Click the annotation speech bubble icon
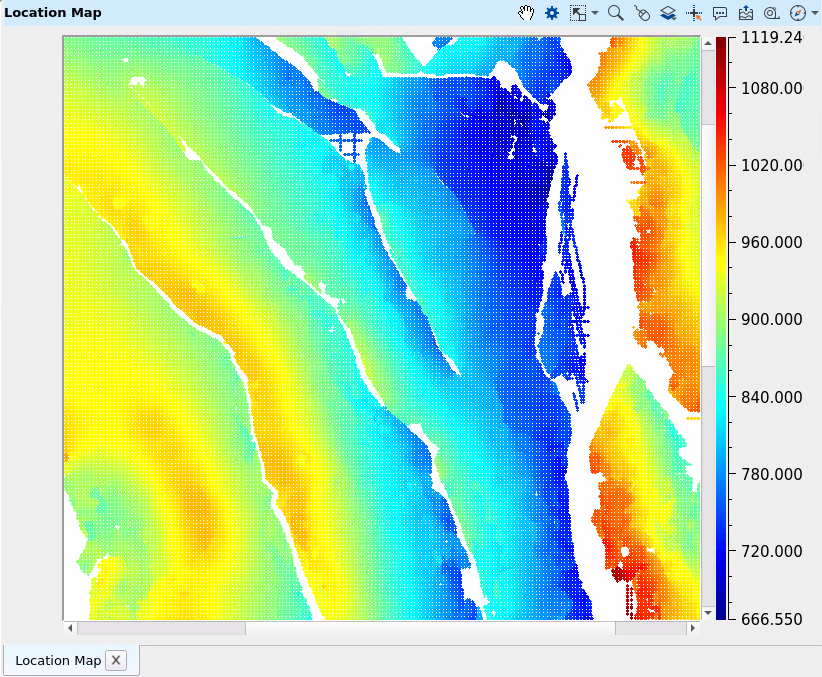The image size is (822, 677). tap(720, 13)
